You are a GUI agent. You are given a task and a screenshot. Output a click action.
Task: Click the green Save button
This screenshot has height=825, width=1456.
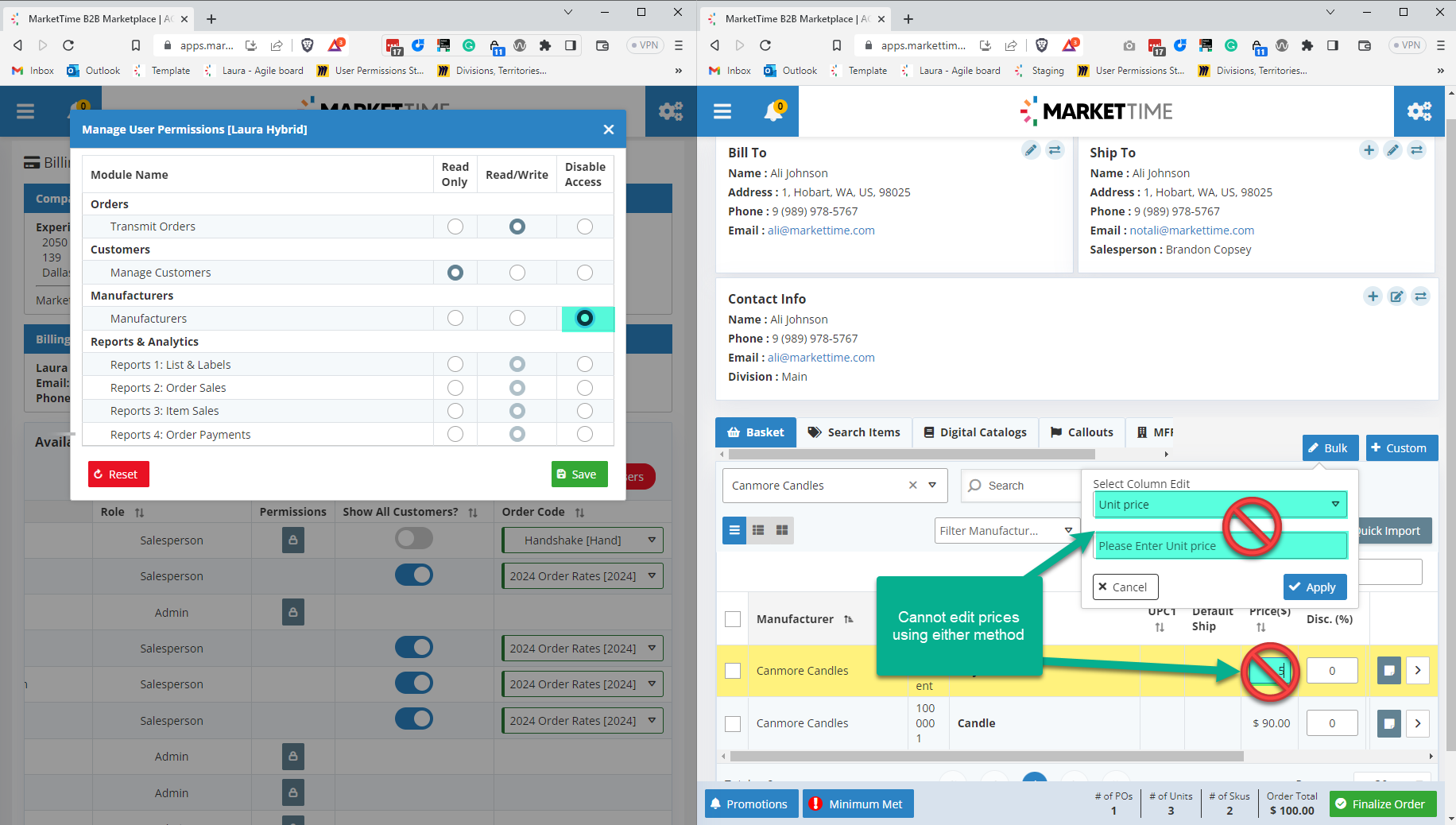[579, 474]
